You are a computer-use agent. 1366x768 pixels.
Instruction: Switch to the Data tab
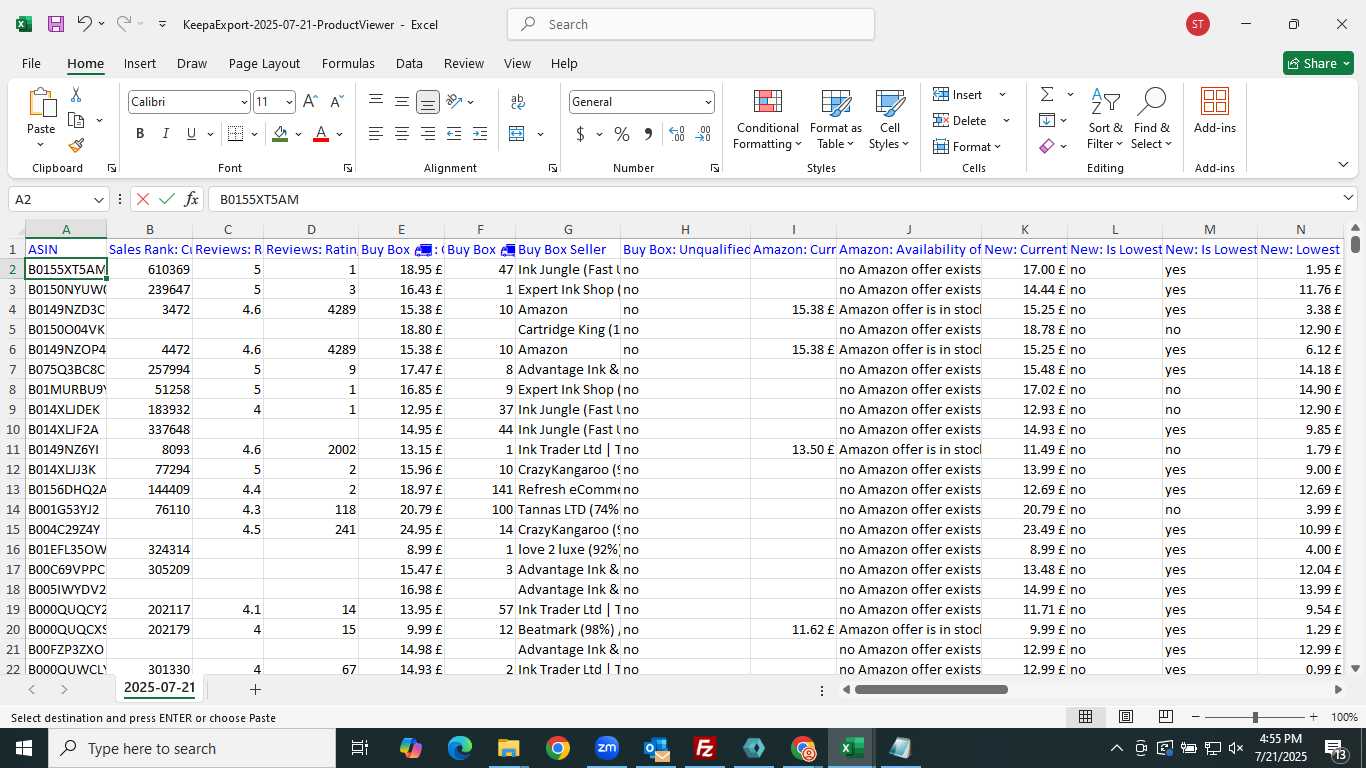409,63
